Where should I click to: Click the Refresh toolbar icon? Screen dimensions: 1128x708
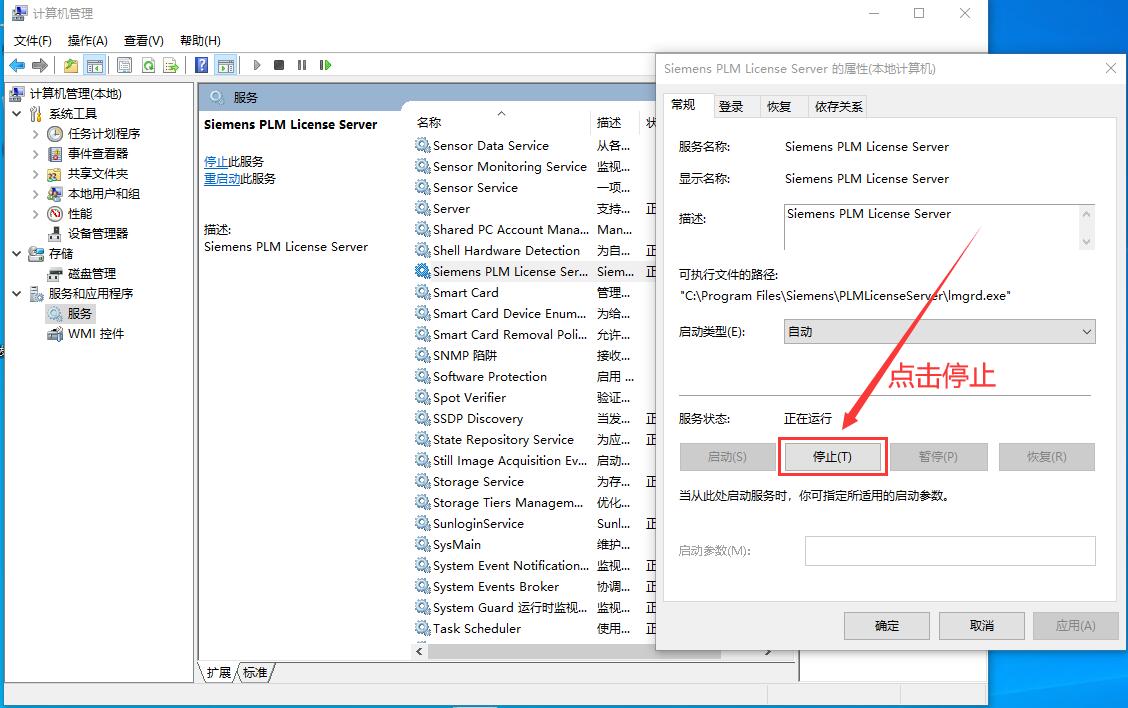point(148,65)
